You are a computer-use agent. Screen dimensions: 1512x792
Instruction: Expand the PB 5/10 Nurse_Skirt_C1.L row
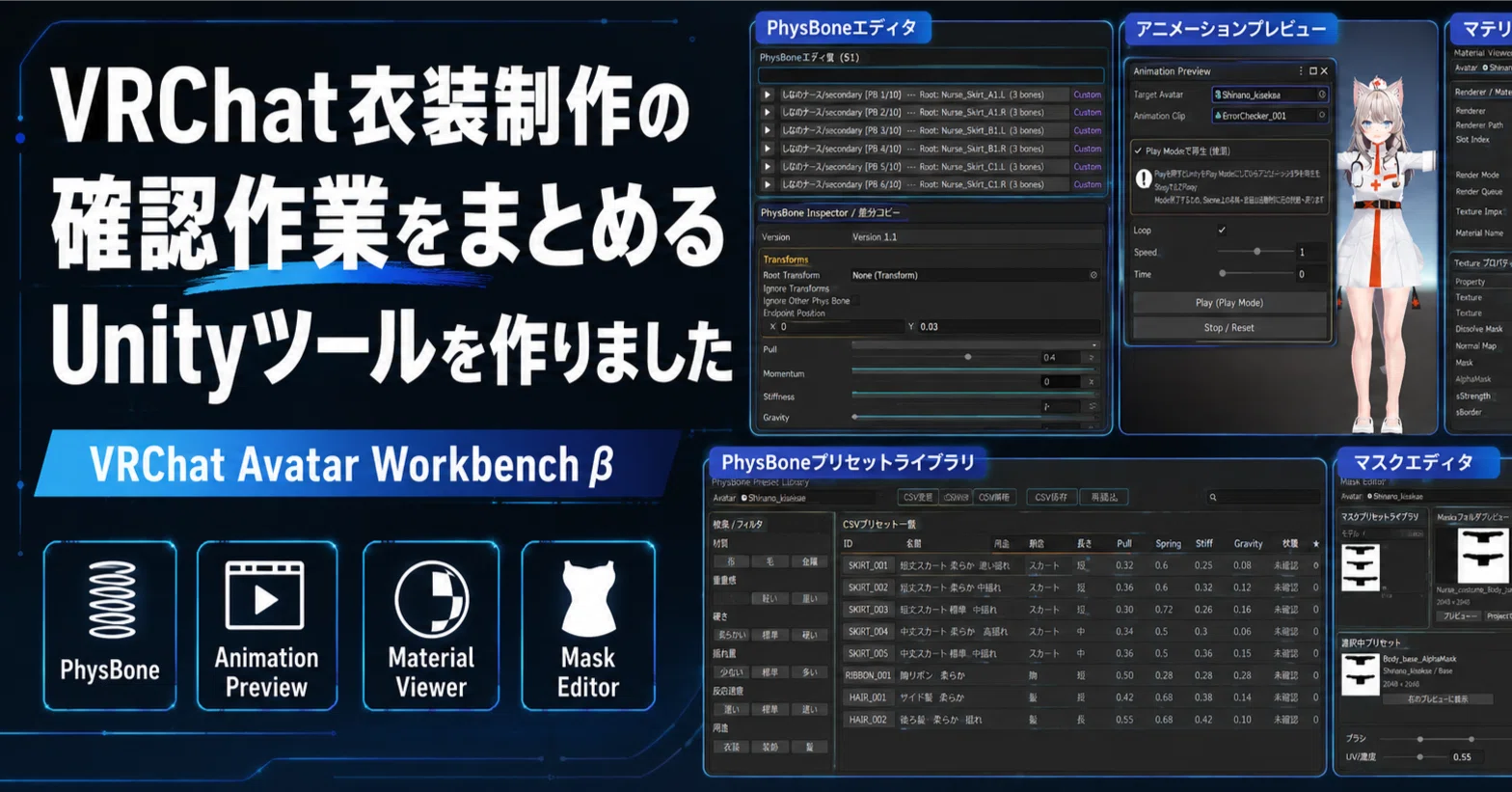click(x=768, y=166)
